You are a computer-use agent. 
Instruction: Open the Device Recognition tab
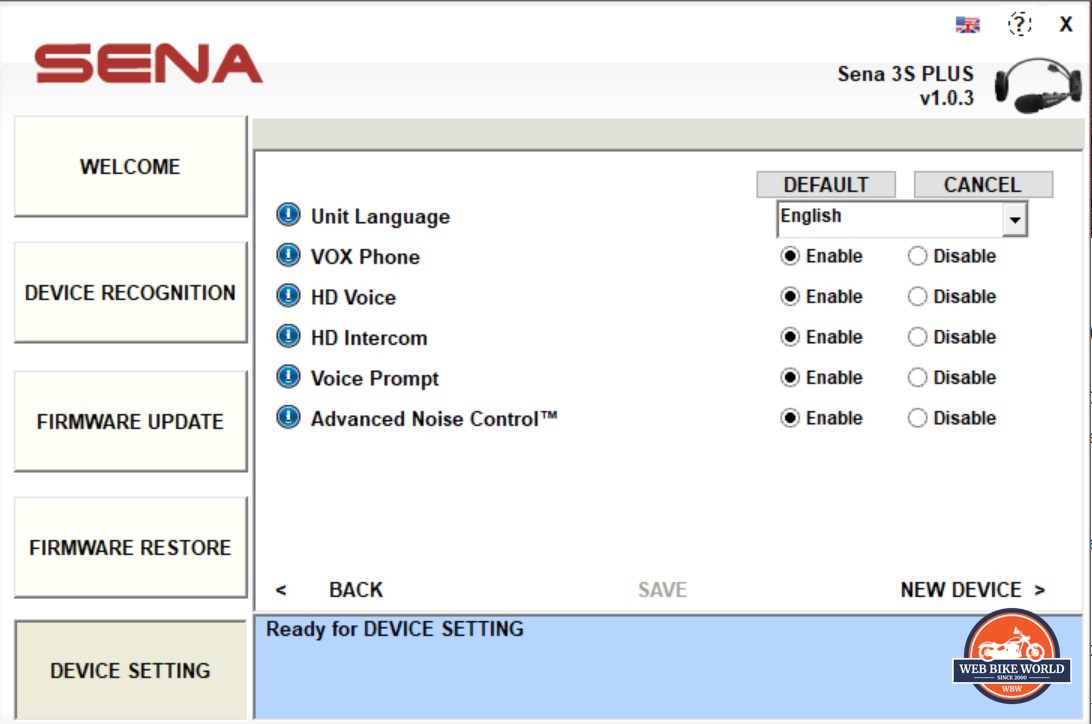coord(130,293)
